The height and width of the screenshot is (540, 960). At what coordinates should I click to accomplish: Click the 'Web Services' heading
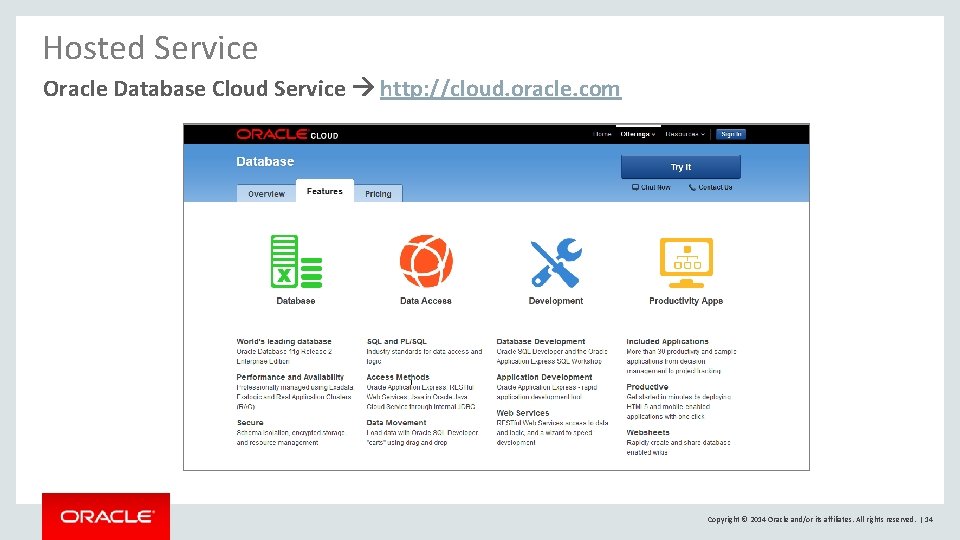point(523,413)
